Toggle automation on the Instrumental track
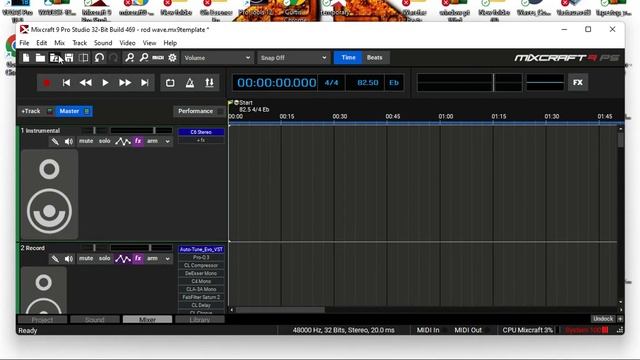Image resolution: width=640 pixels, height=360 pixels. pos(122,141)
